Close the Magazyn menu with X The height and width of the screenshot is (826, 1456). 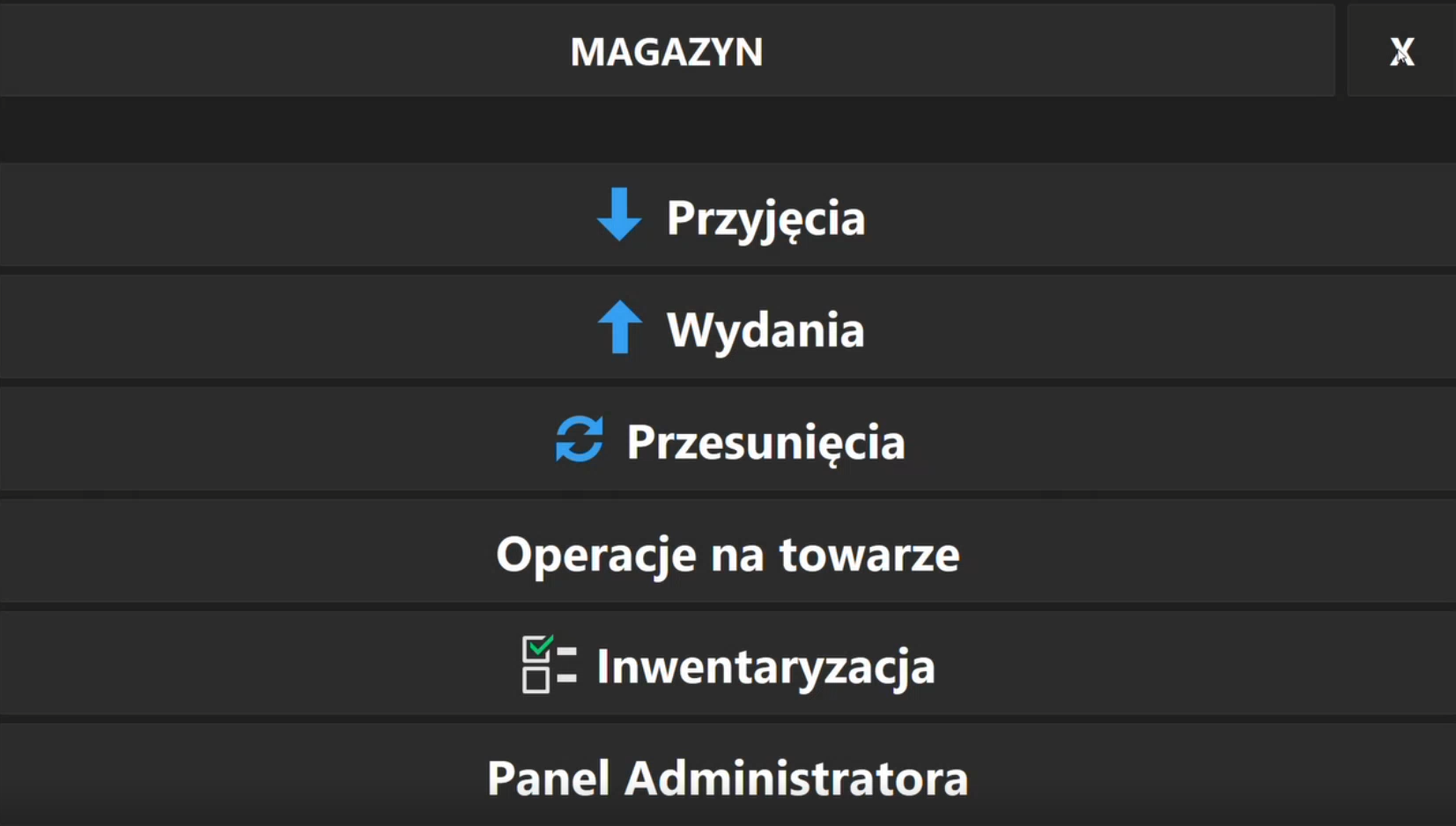tap(1401, 50)
